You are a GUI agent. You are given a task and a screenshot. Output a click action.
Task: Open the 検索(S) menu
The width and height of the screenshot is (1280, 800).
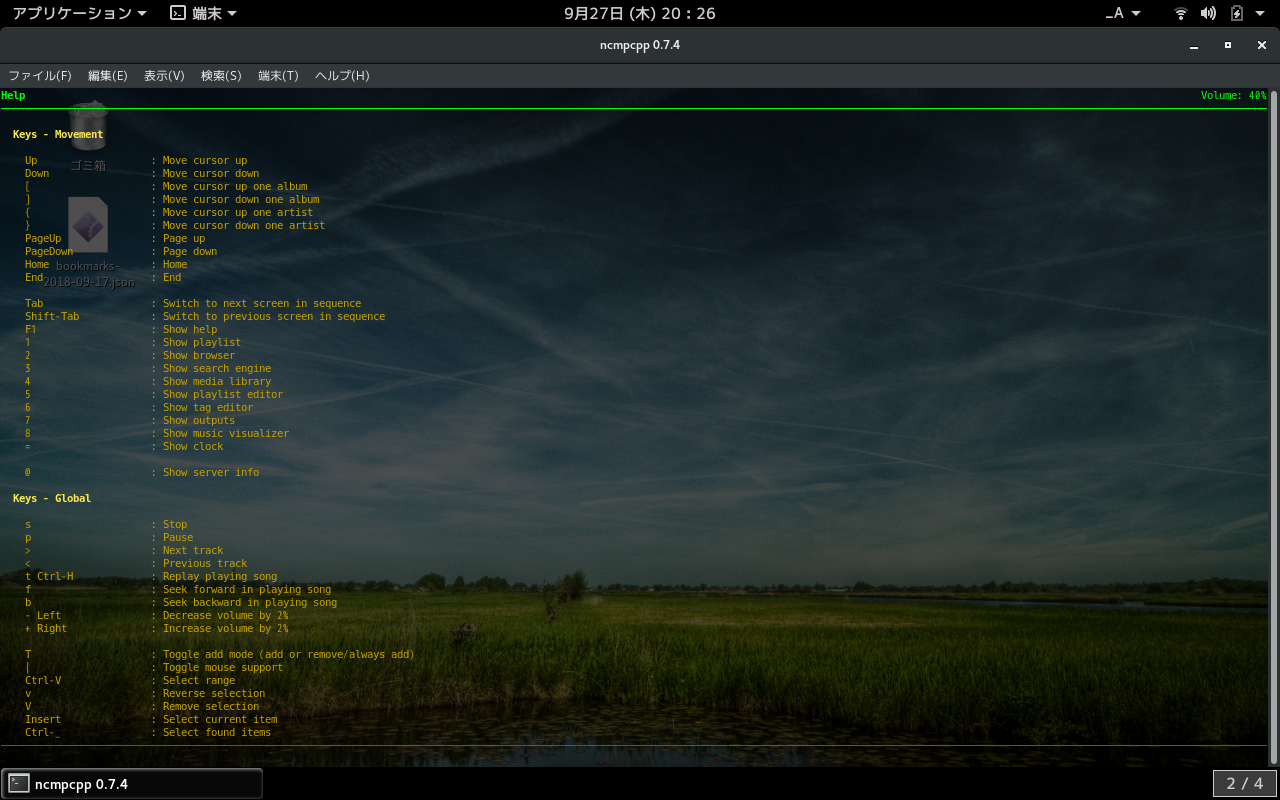[221, 76]
